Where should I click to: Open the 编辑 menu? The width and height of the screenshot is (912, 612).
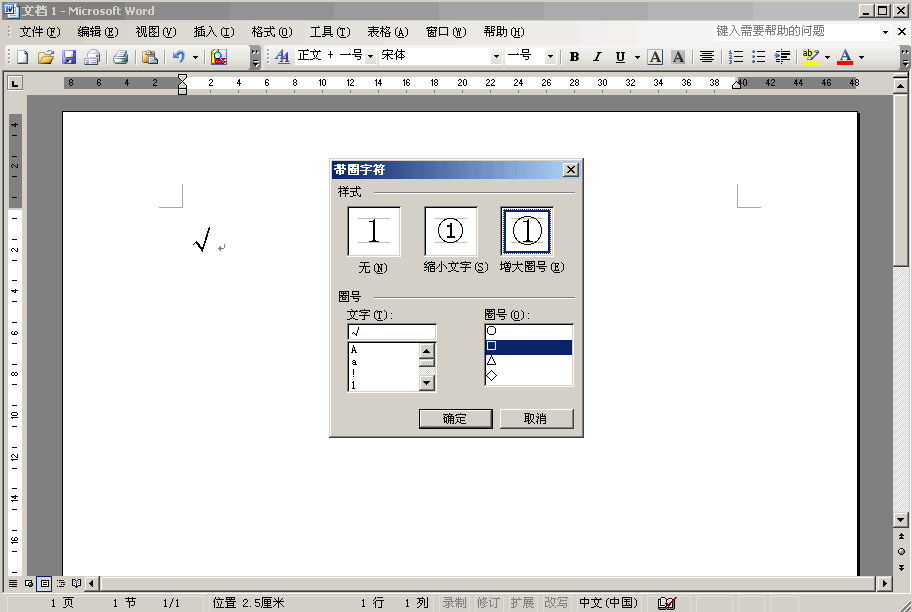pos(98,32)
